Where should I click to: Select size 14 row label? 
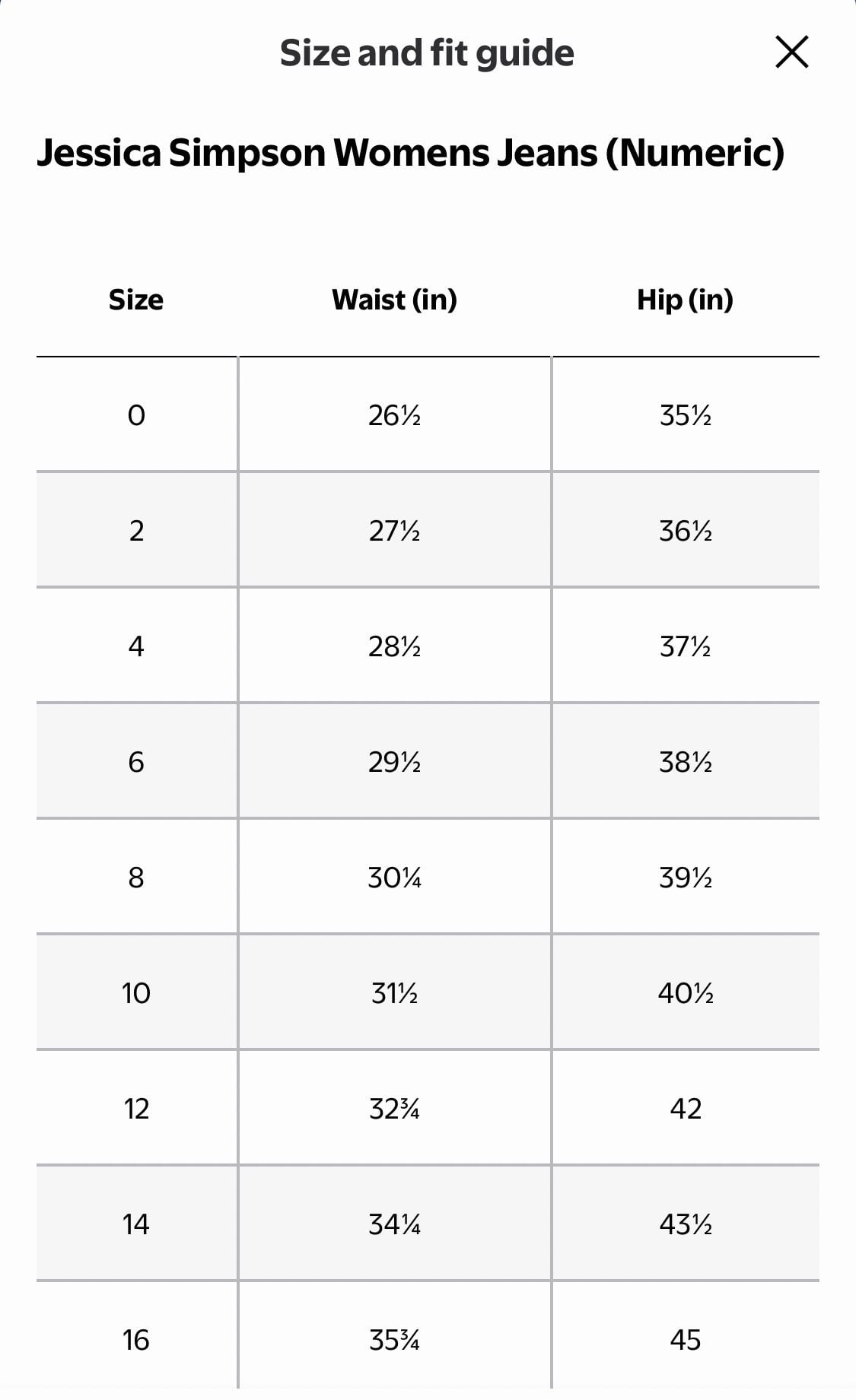click(x=136, y=1224)
